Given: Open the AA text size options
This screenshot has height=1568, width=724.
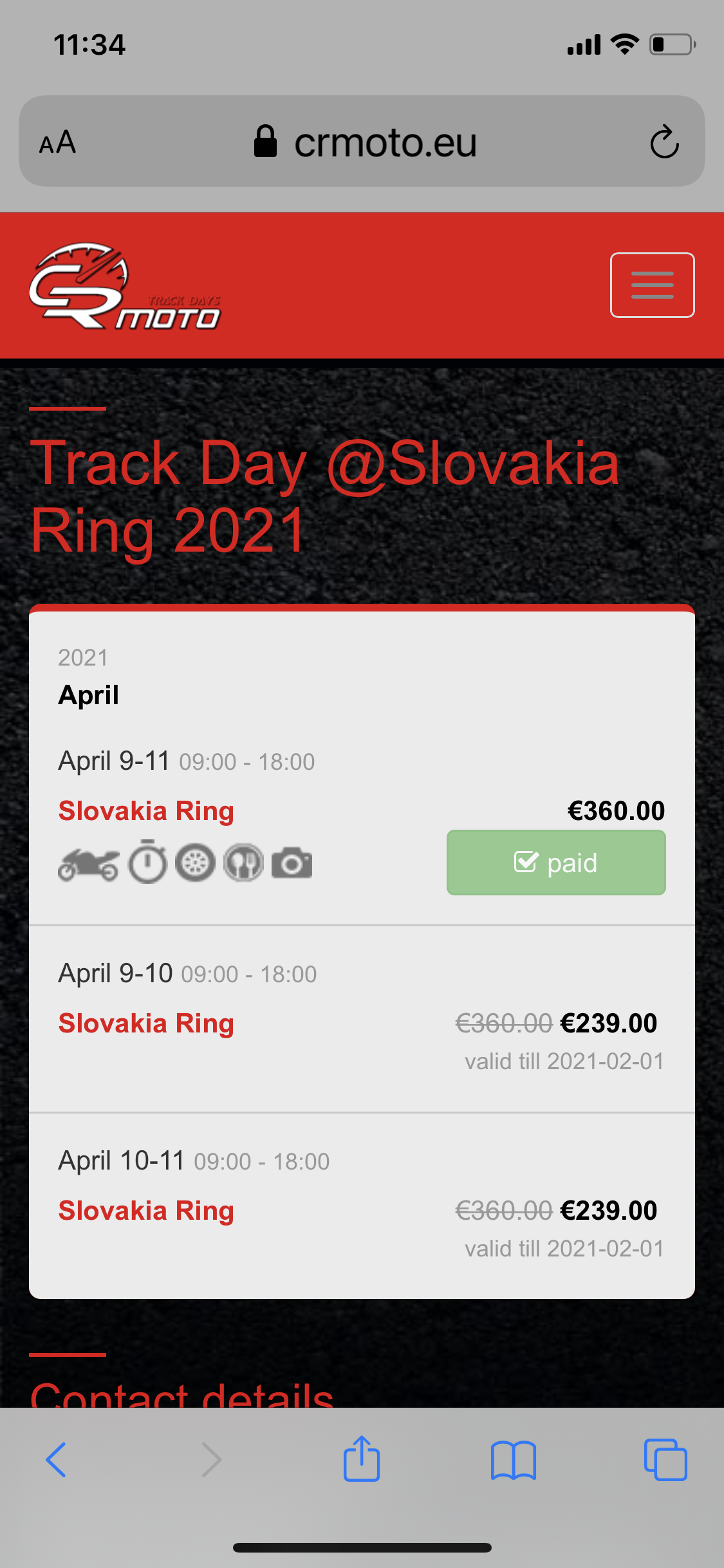Looking at the screenshot, I should coord(58,142).
